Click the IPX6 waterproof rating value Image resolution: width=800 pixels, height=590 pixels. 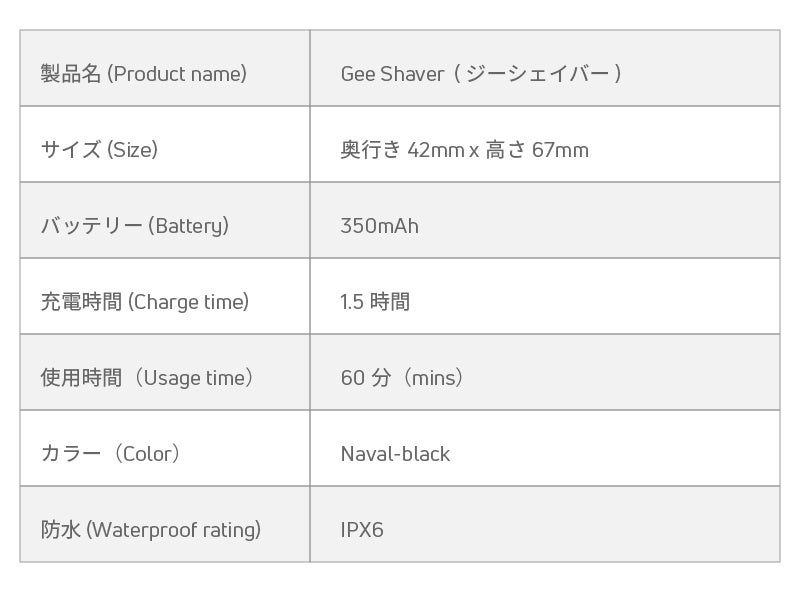tap(362, 530)
